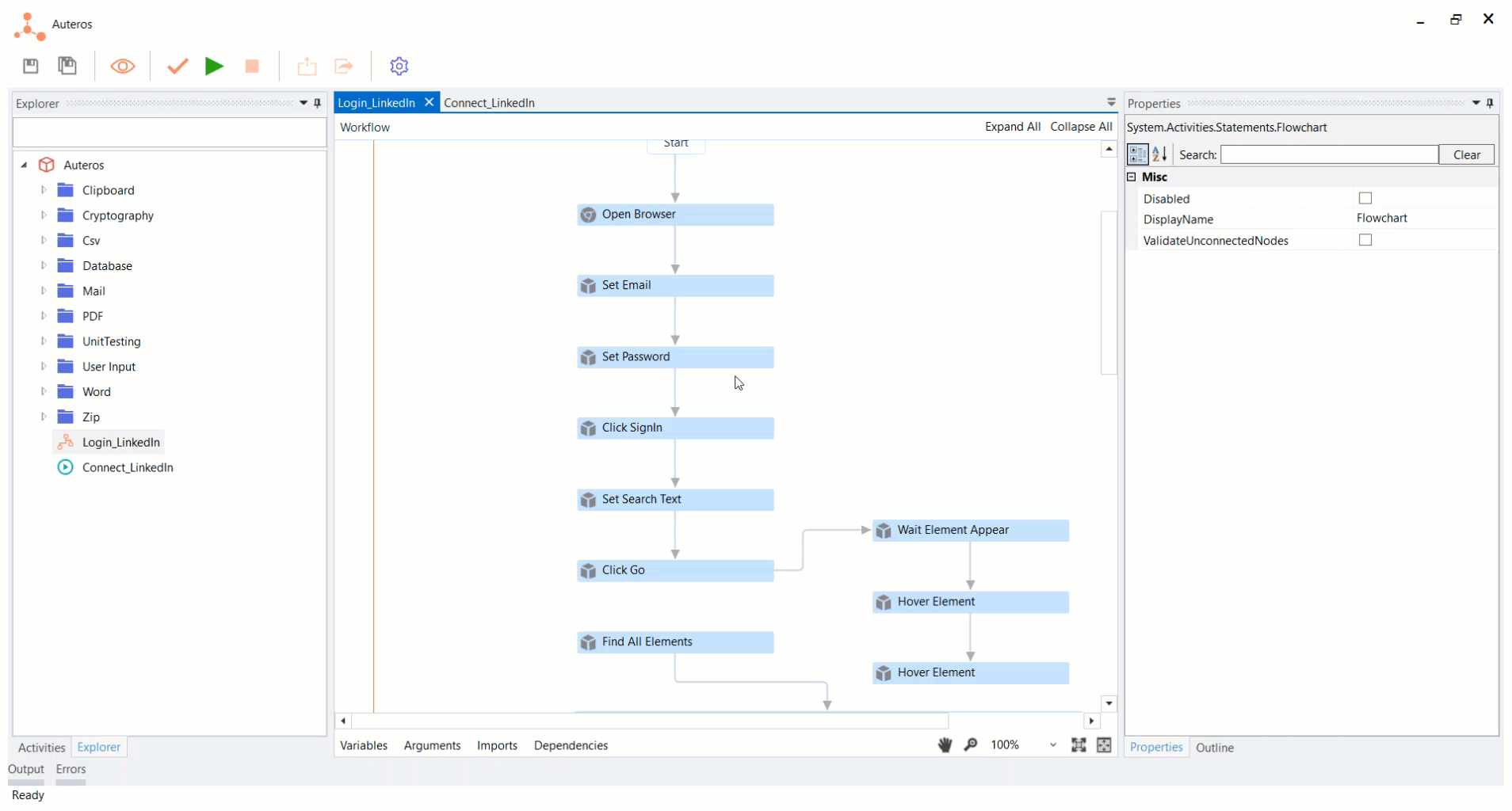Image resolution: width=1512 pixels, height=811 pixels.
Task: Switch to the Activities tab
Action: pyautogui.click(x=41, y=748)
